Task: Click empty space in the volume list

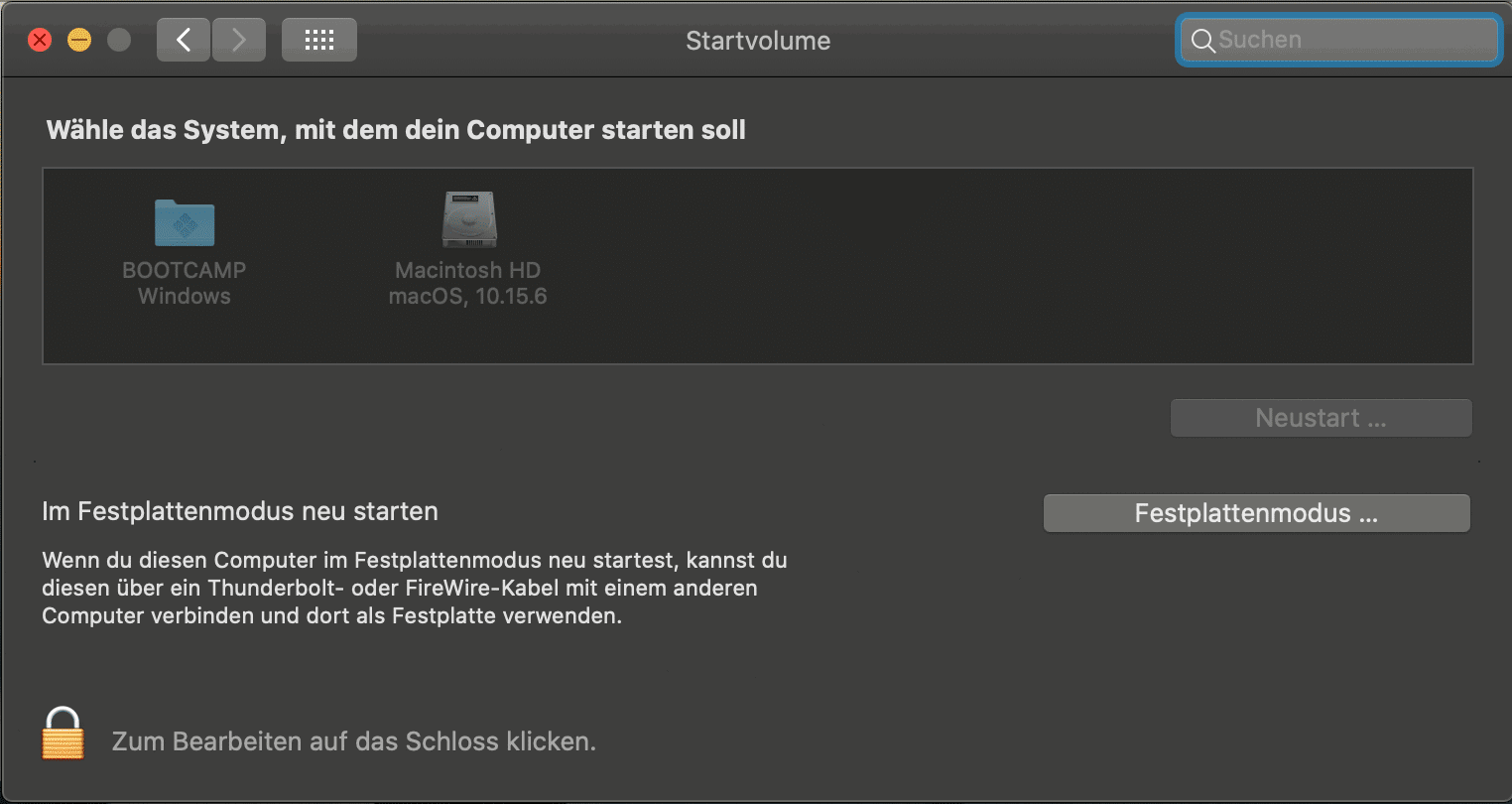Action: [992, 266]
